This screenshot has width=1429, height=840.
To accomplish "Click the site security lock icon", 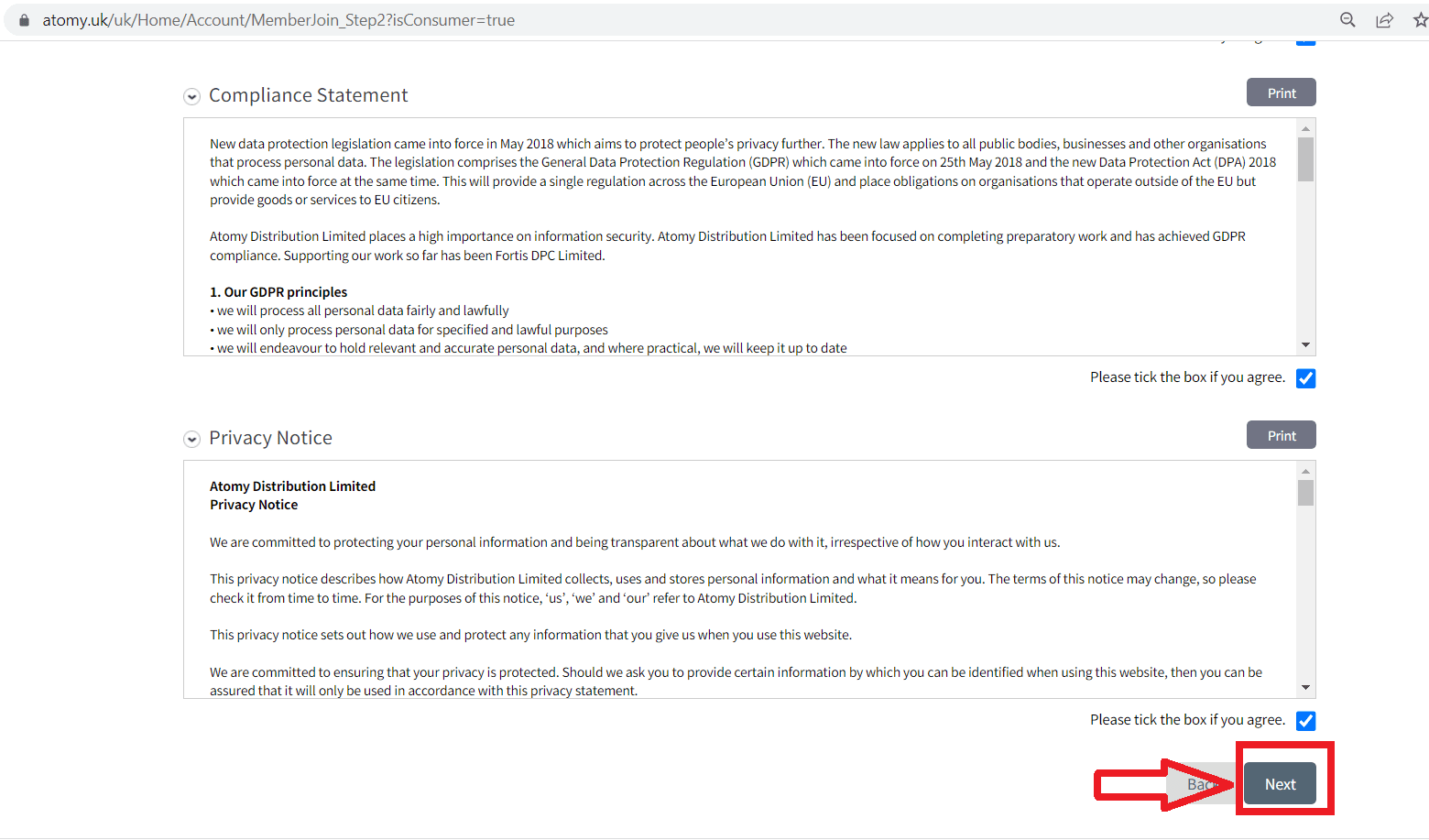I will (x=24, y=20).
